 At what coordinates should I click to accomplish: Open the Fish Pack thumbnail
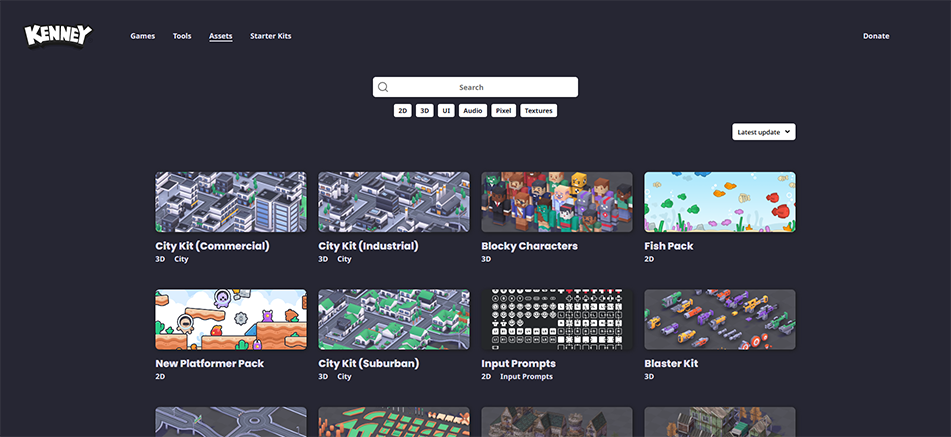[x=719, y=202]
